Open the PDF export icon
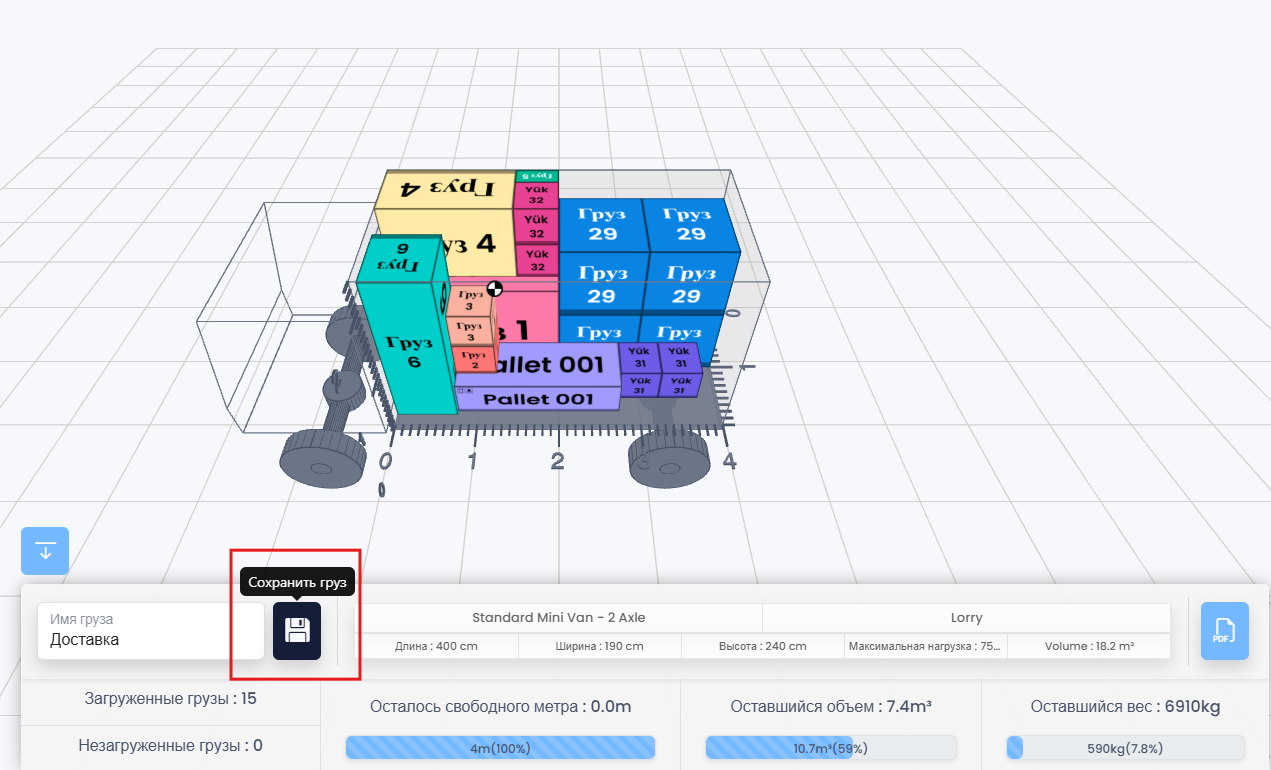Image resolution: width=1271 pixels, height=770 pixels. pos(1224,630)
